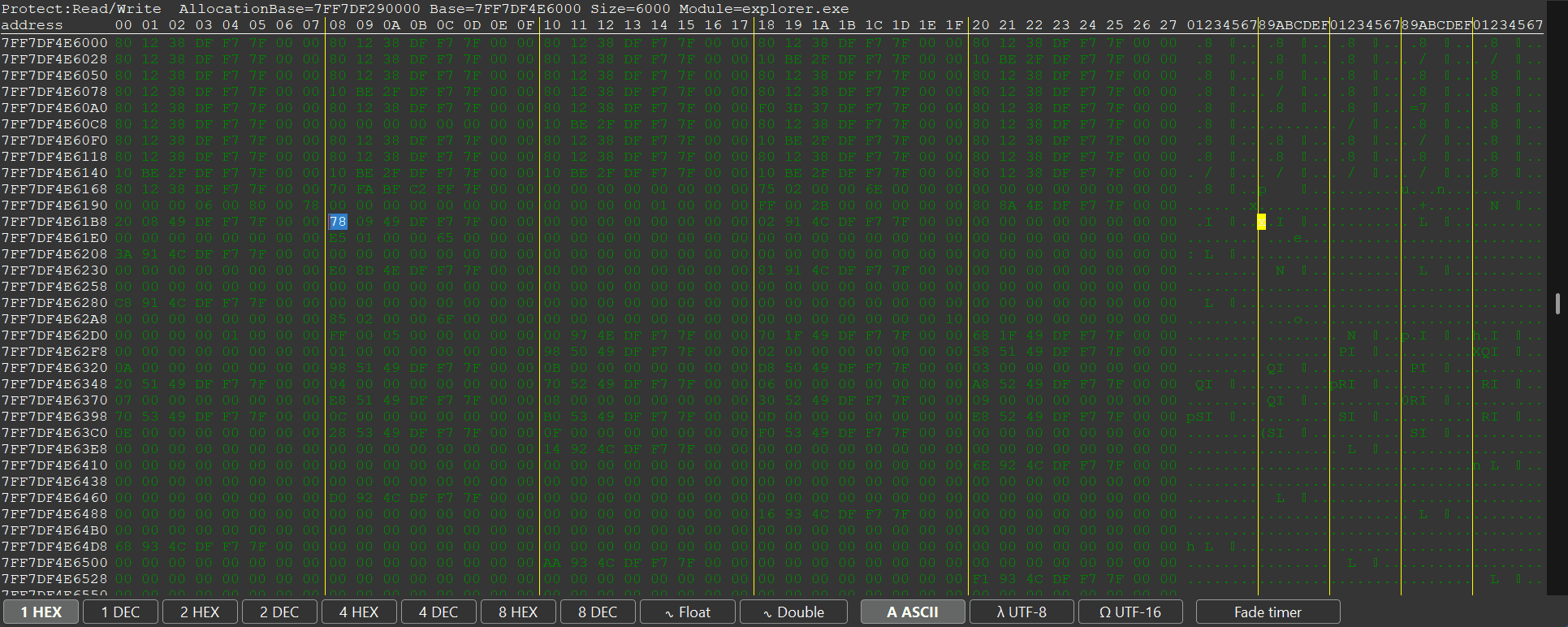The height and width of the screenshot is (627, 1568).
Task: Click byte 68 in row 7FF7DF4E64D8
Action: pos(123,546)
